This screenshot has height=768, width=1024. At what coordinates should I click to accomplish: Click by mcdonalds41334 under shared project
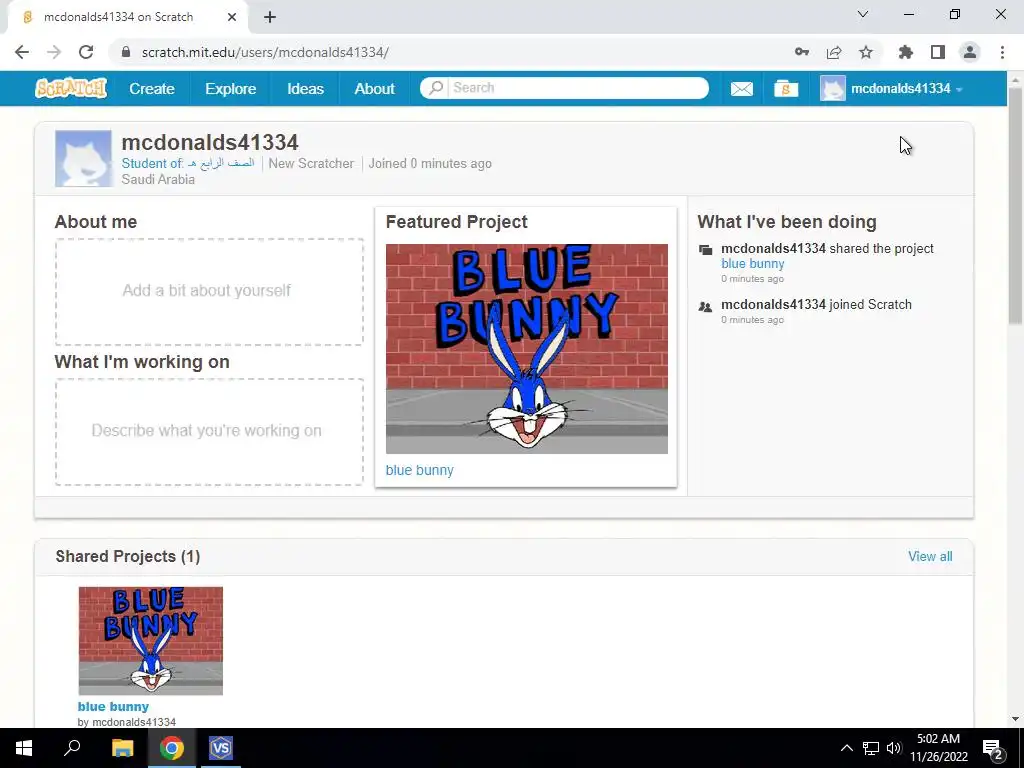pos(126,722)
